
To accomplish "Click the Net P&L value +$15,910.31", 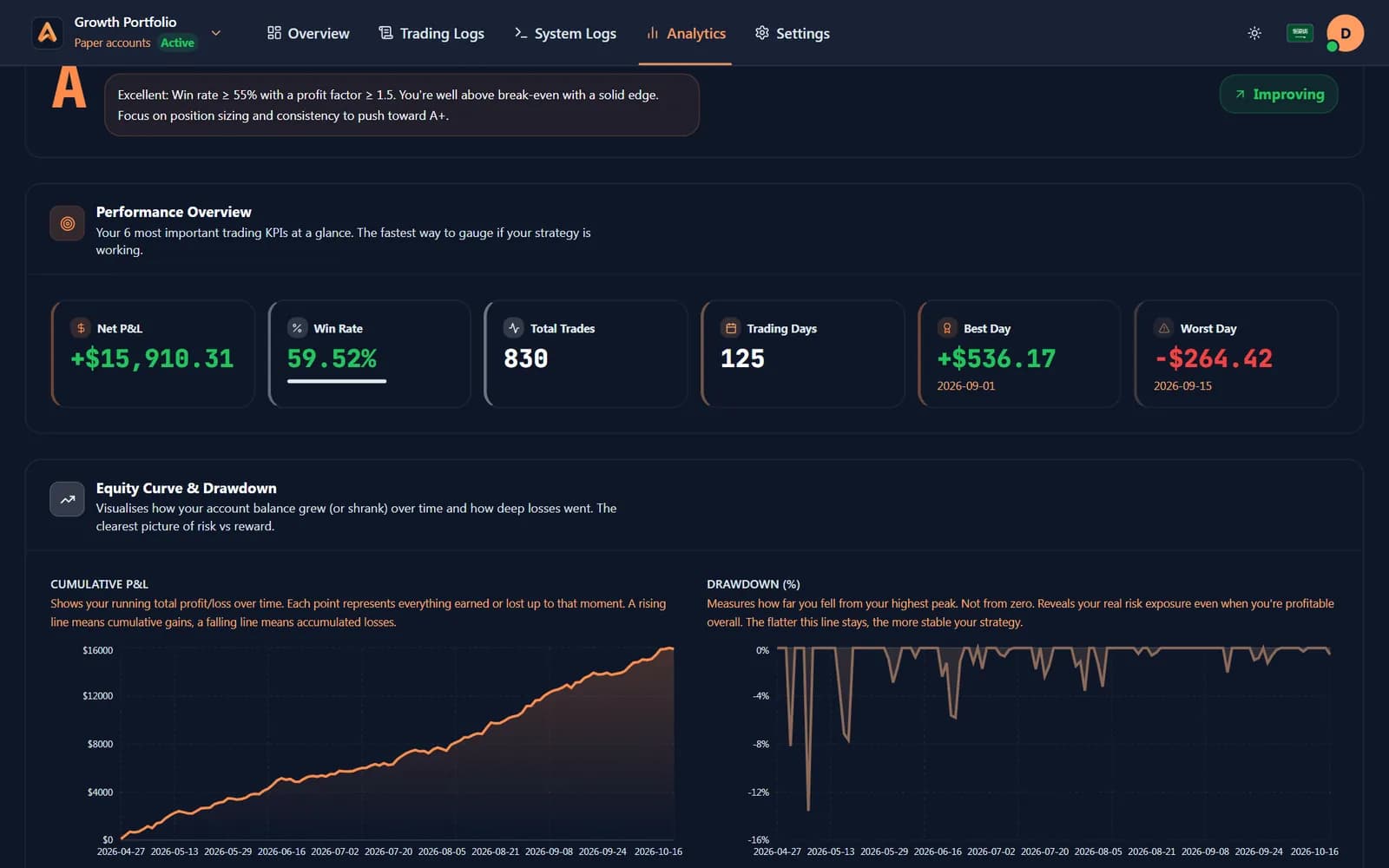I will click(x=152, y=358).
